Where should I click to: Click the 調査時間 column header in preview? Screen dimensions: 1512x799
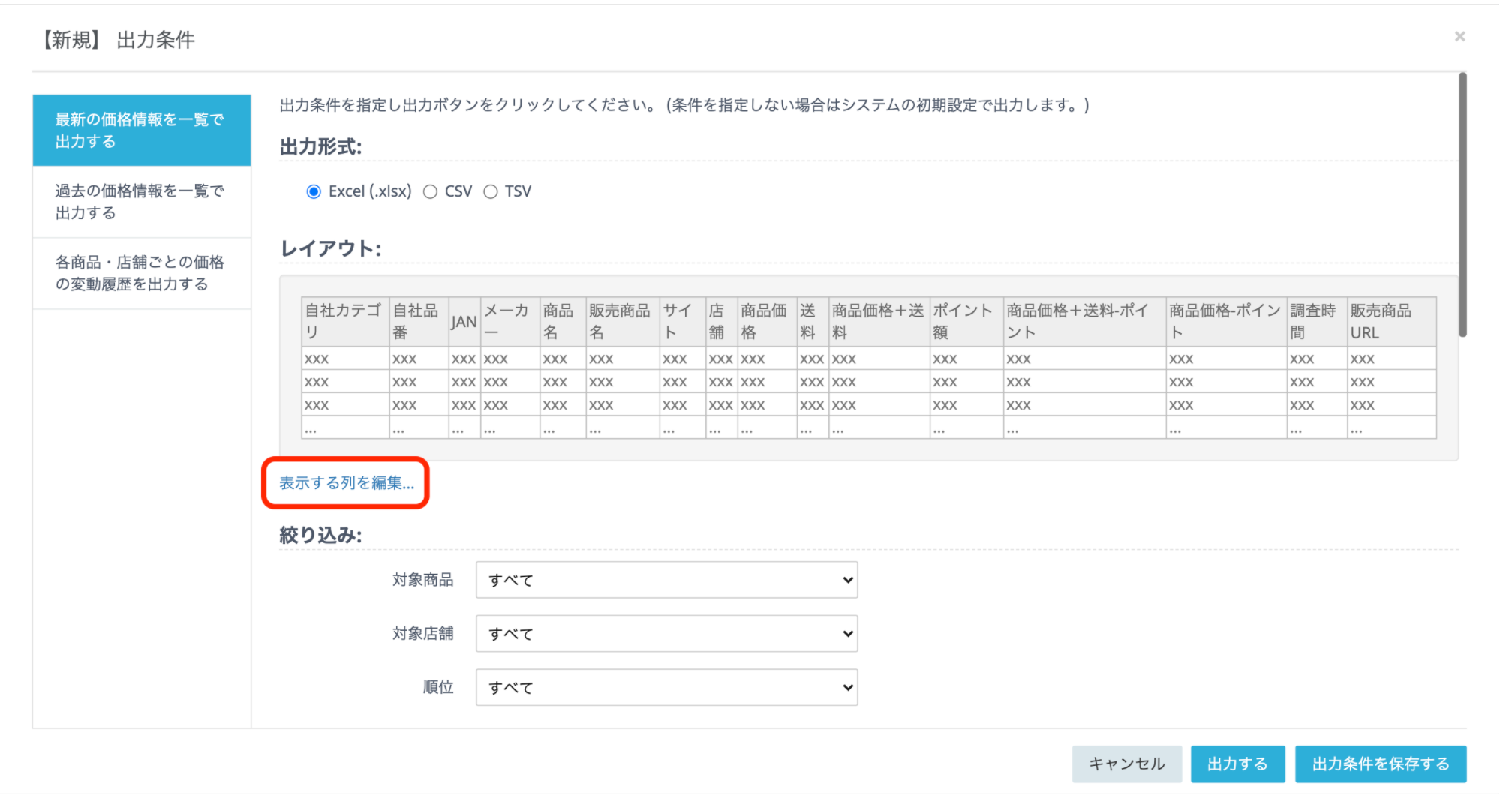coord(1315,321)
